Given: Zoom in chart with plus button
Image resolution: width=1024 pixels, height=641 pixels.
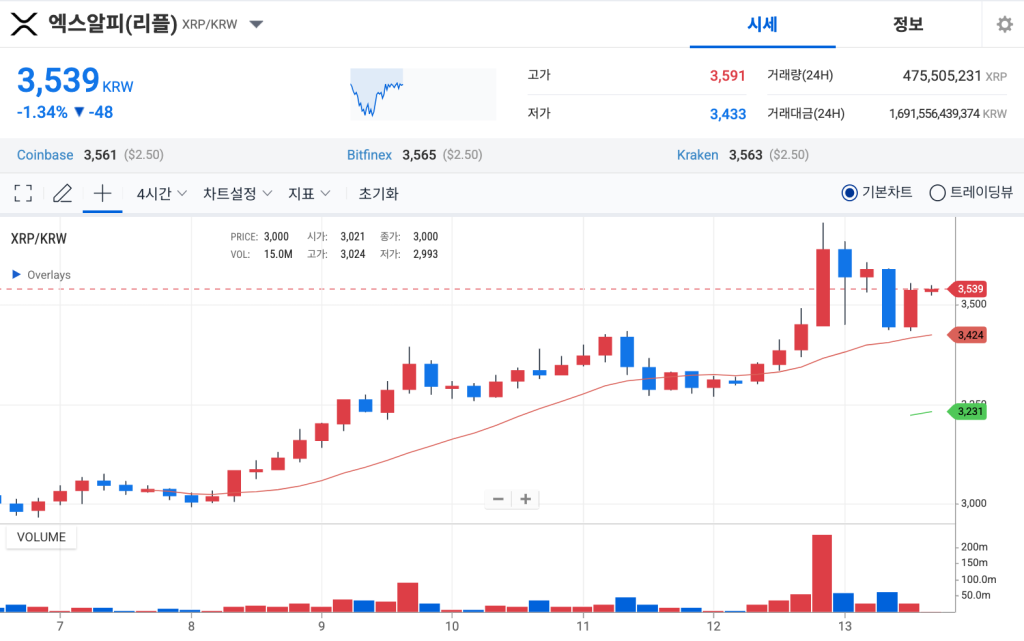Looking at the screenshot, I should 525,499.
